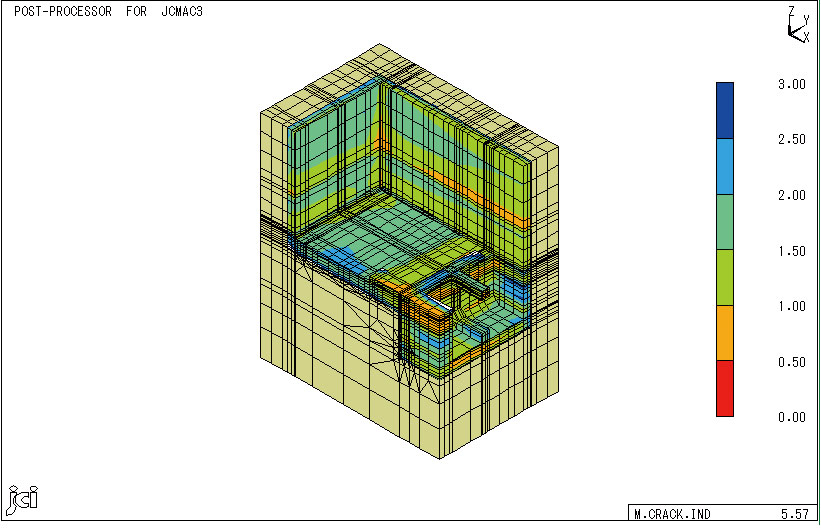821x528 pixels.
Task: Click the orange legend swatch
Action: [725, 333]
